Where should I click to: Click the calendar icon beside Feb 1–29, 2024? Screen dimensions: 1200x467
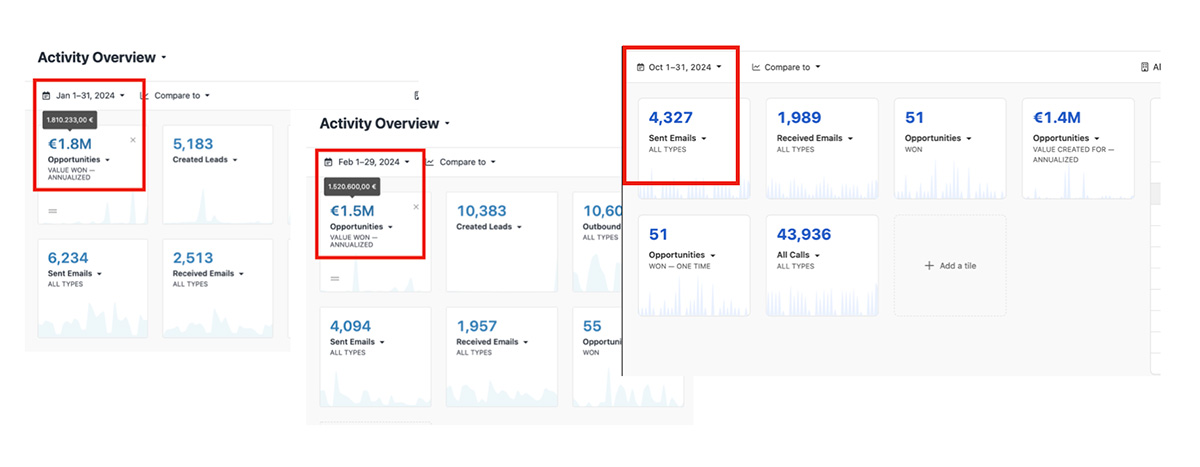click(x=329, y=162)
